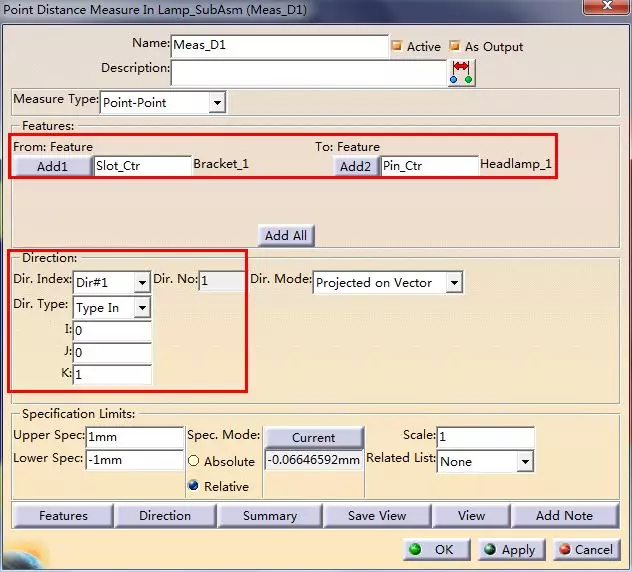Switch to the Summary tab button
The height and width of the screenshot is (572, 632).
point(270,516)
